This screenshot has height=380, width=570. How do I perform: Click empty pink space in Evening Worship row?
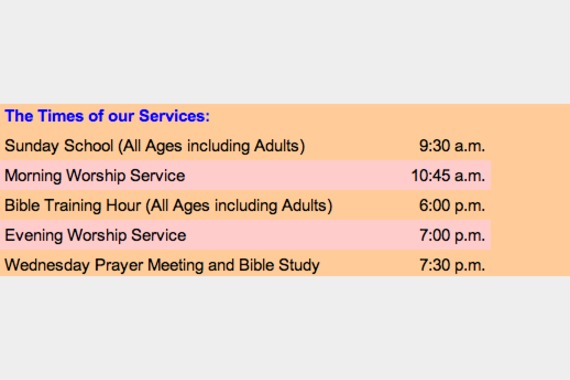click(302, 235)
